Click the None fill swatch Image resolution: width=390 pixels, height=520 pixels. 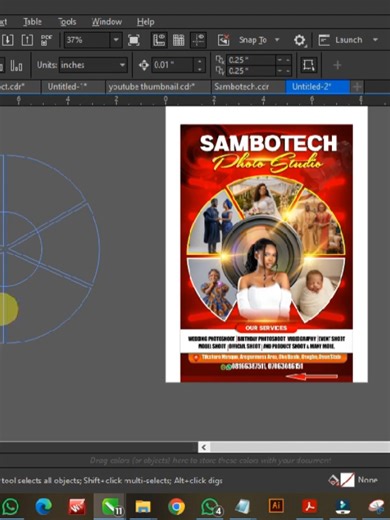point(347,480)
